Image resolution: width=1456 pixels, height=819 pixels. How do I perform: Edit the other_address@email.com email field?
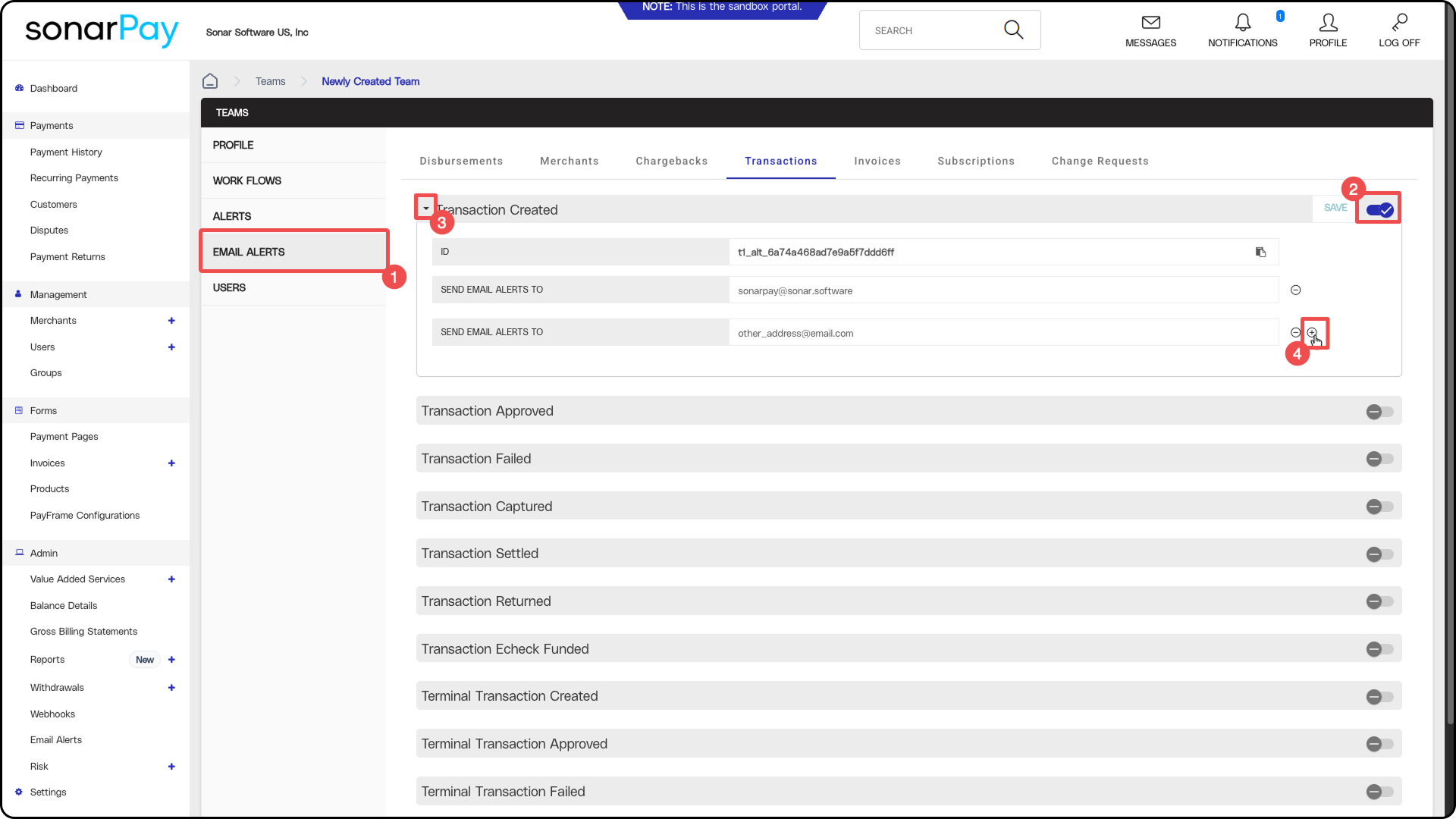click(x=1003, y=333)
